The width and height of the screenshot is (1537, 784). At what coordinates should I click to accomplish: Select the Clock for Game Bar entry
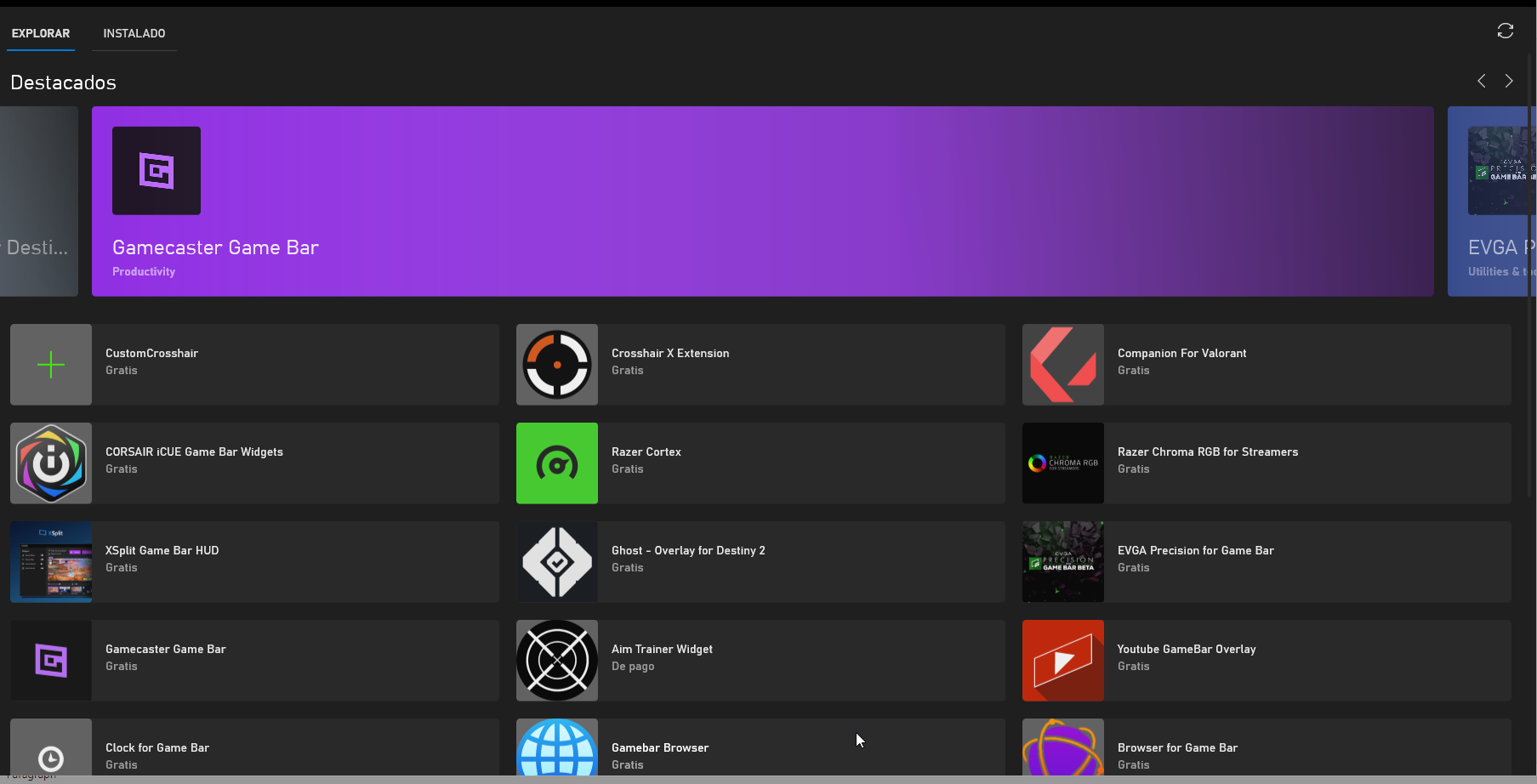point(157,748)
